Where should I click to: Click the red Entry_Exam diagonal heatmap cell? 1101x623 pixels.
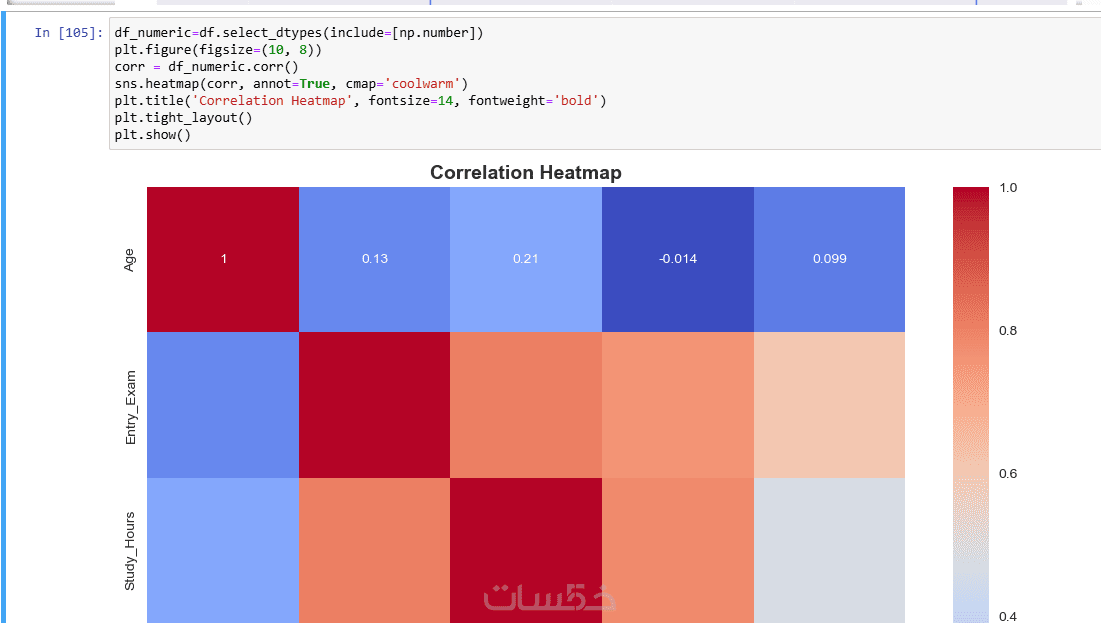click(375, 405)
